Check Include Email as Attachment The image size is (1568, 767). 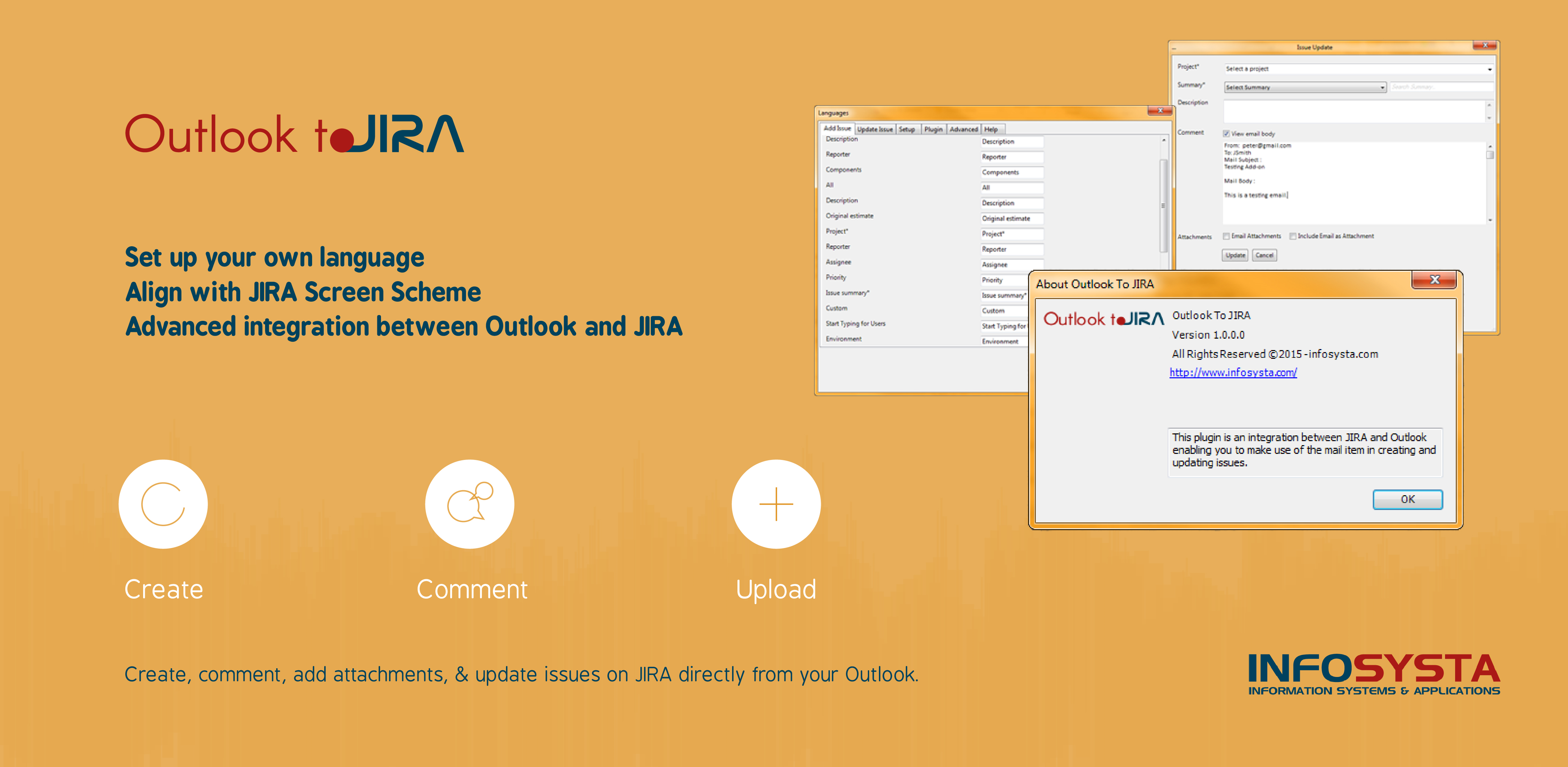tap(1293, 236)
